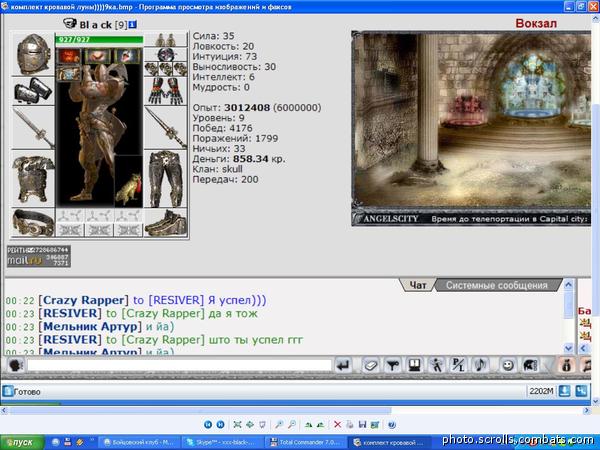600x450 pixels.
Task: Zoom out using the viewer magnifier minus
Action: click(292, 424)
